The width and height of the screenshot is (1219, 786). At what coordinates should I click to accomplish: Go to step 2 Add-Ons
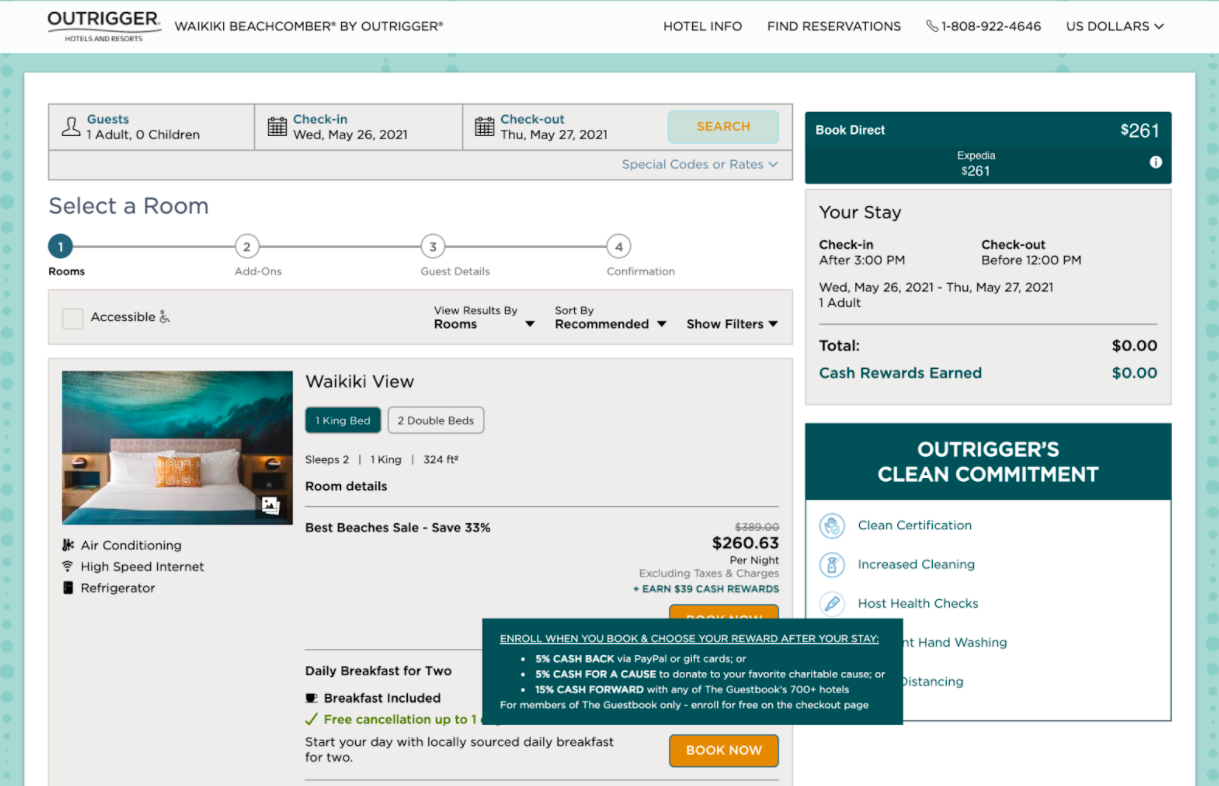tap(246, 246)
